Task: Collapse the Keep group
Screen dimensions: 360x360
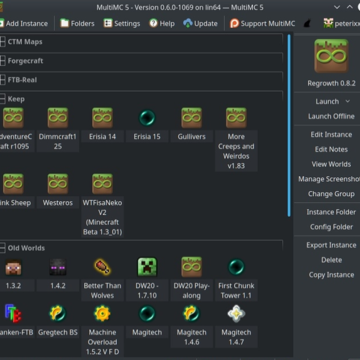Action: 3,99
